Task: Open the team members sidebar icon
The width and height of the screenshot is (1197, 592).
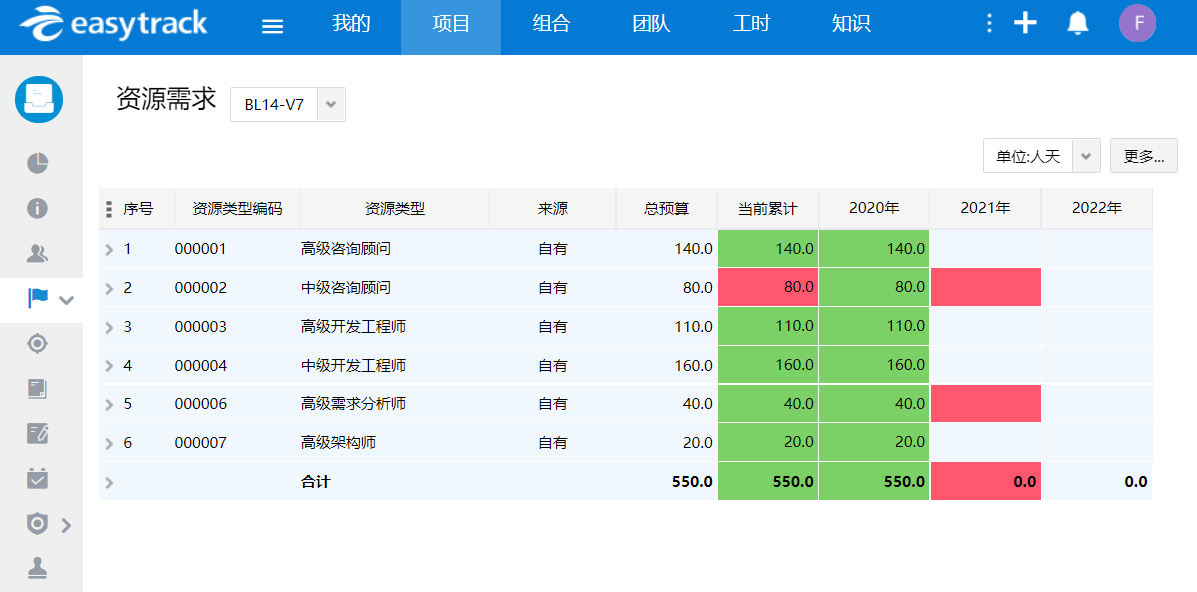Action: (37, 254)
